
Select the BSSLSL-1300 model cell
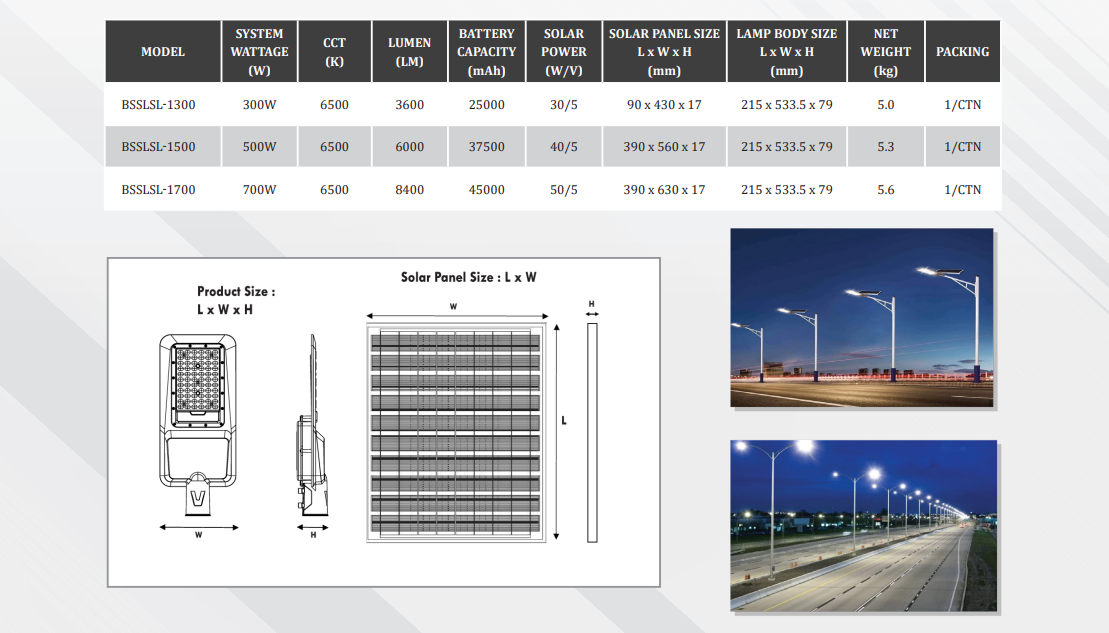pyautogui.click(x=158, y=105)
